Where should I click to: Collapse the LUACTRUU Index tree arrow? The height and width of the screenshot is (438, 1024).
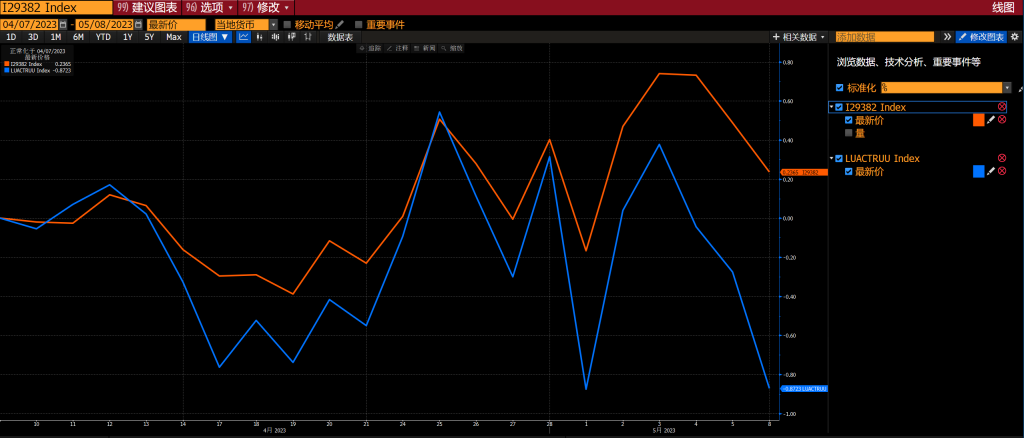tap(831, 159)
